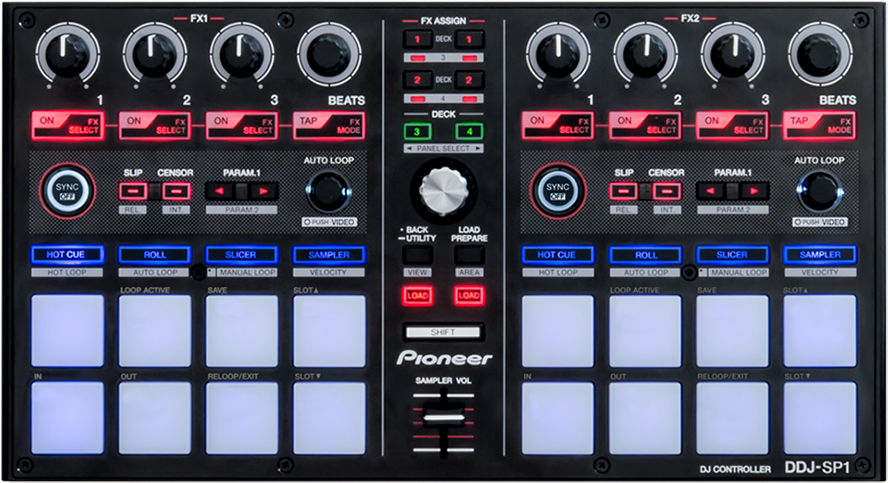Image resolution: width=888 pixels, height=483 pixels.
Task: Move the SAMPLER VOL fader
Action: [443, 418]
